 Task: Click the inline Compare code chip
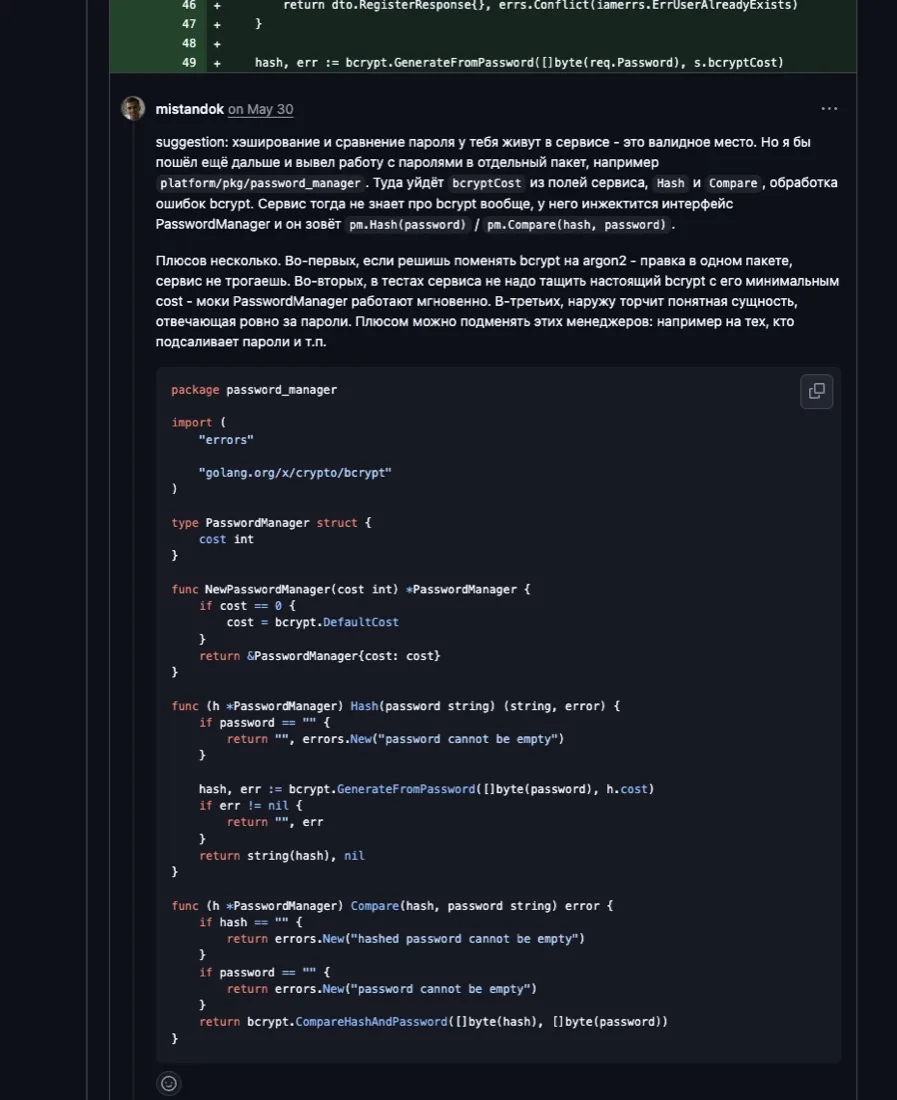(x=733, y=183)
